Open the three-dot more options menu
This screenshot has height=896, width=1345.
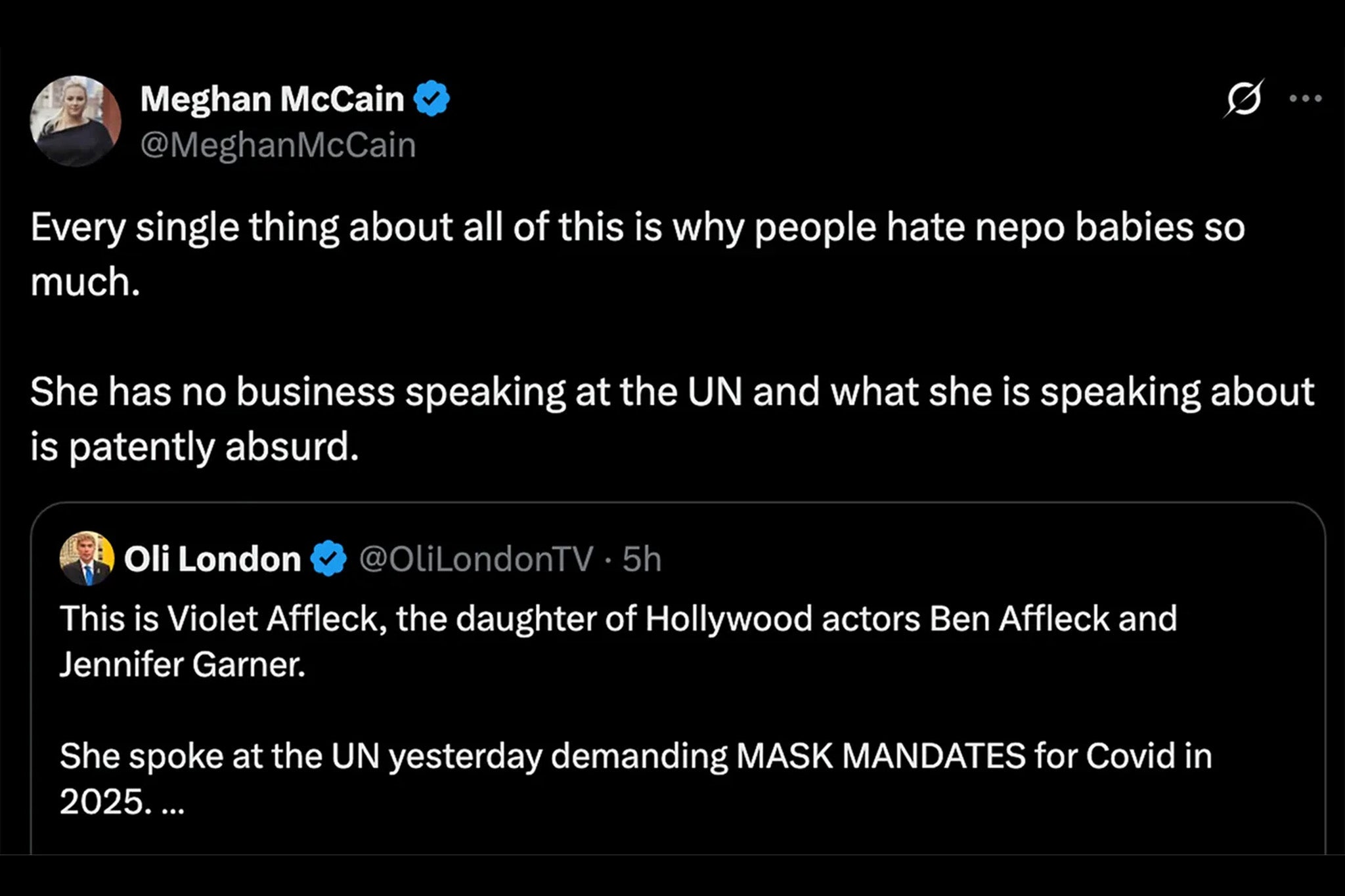(x=1305, y=99)
